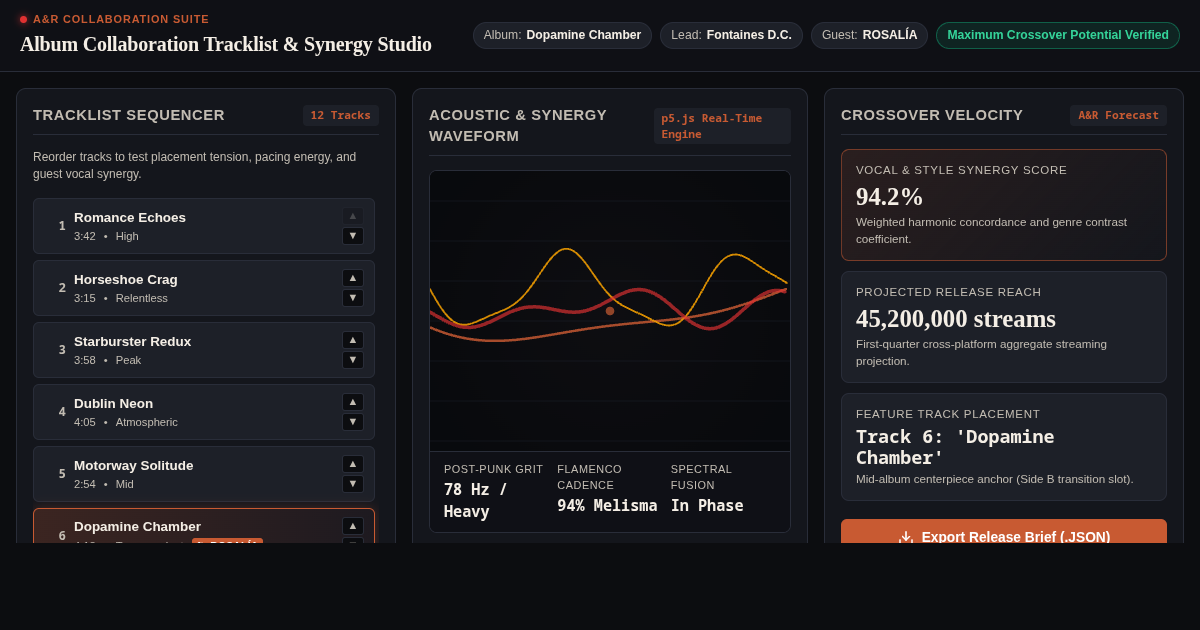Move Motorway Solitude up one position

[x=353, y=464]
